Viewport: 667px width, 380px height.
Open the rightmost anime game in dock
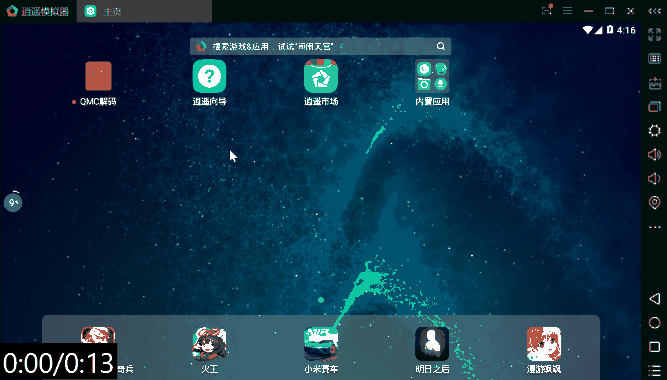544,344
